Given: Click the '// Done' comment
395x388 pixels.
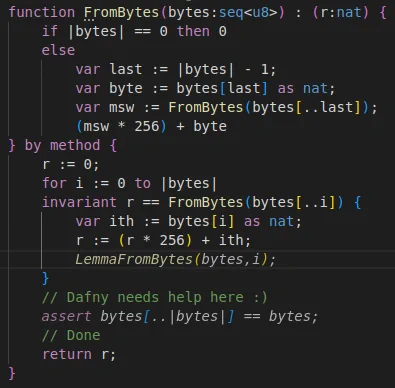Looking at the screenshot, I should tap(71, 335).
